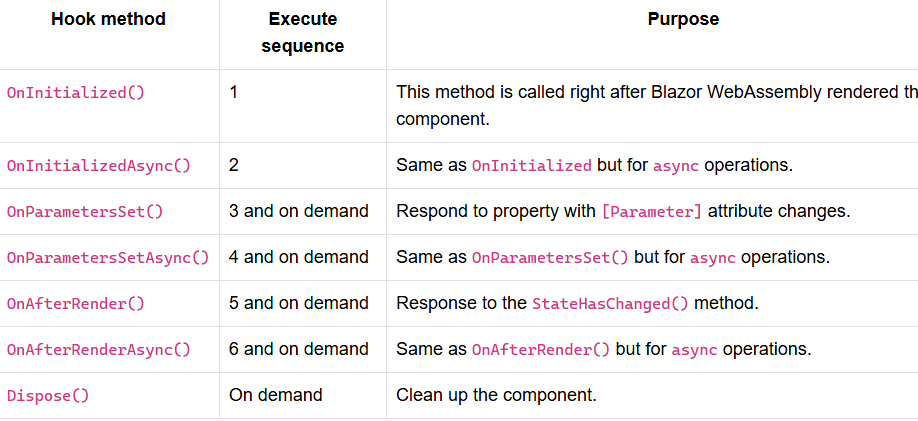Click the Hook method column header

click(108, 19)
